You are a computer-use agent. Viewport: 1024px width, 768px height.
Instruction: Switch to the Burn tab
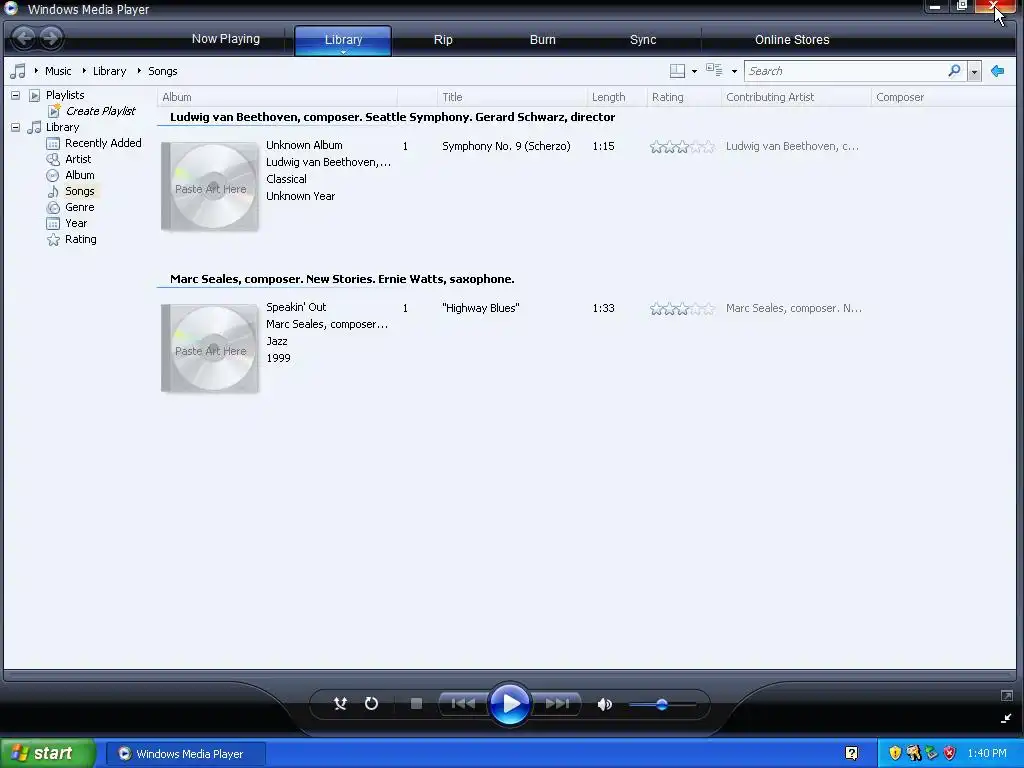(x=543, y=40)
